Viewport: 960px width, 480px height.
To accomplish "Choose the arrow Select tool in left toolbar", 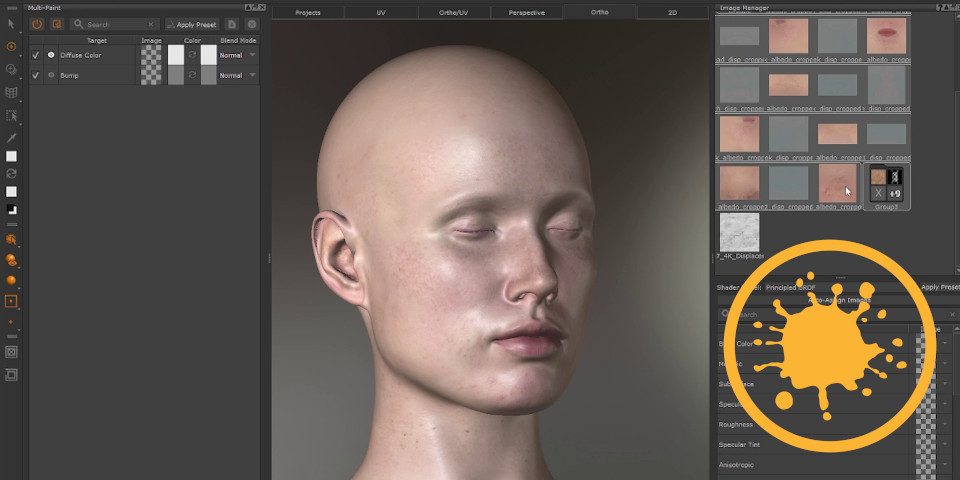I will tap(11, 24).
